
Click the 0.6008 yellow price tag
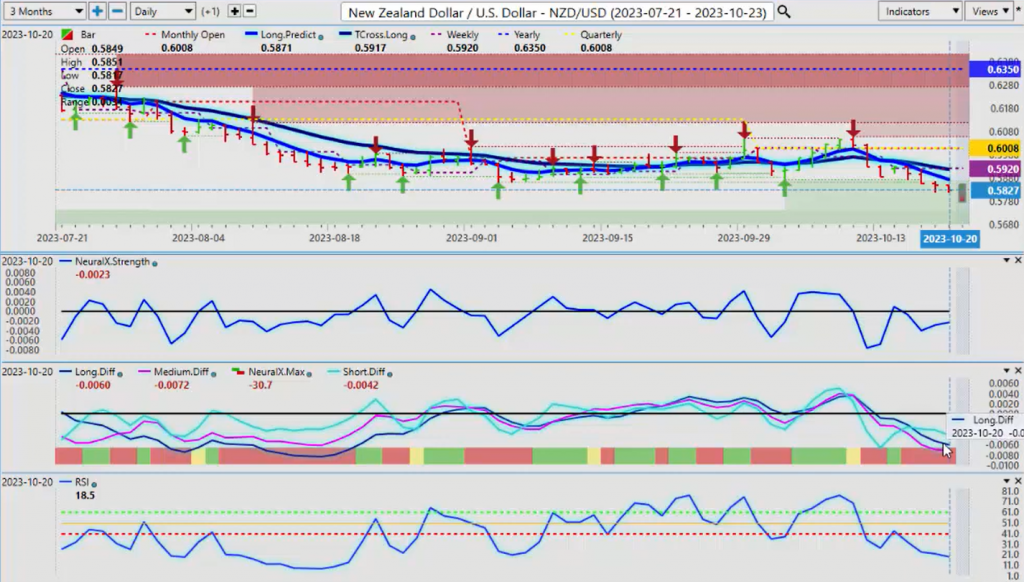[x=994, y=148]
